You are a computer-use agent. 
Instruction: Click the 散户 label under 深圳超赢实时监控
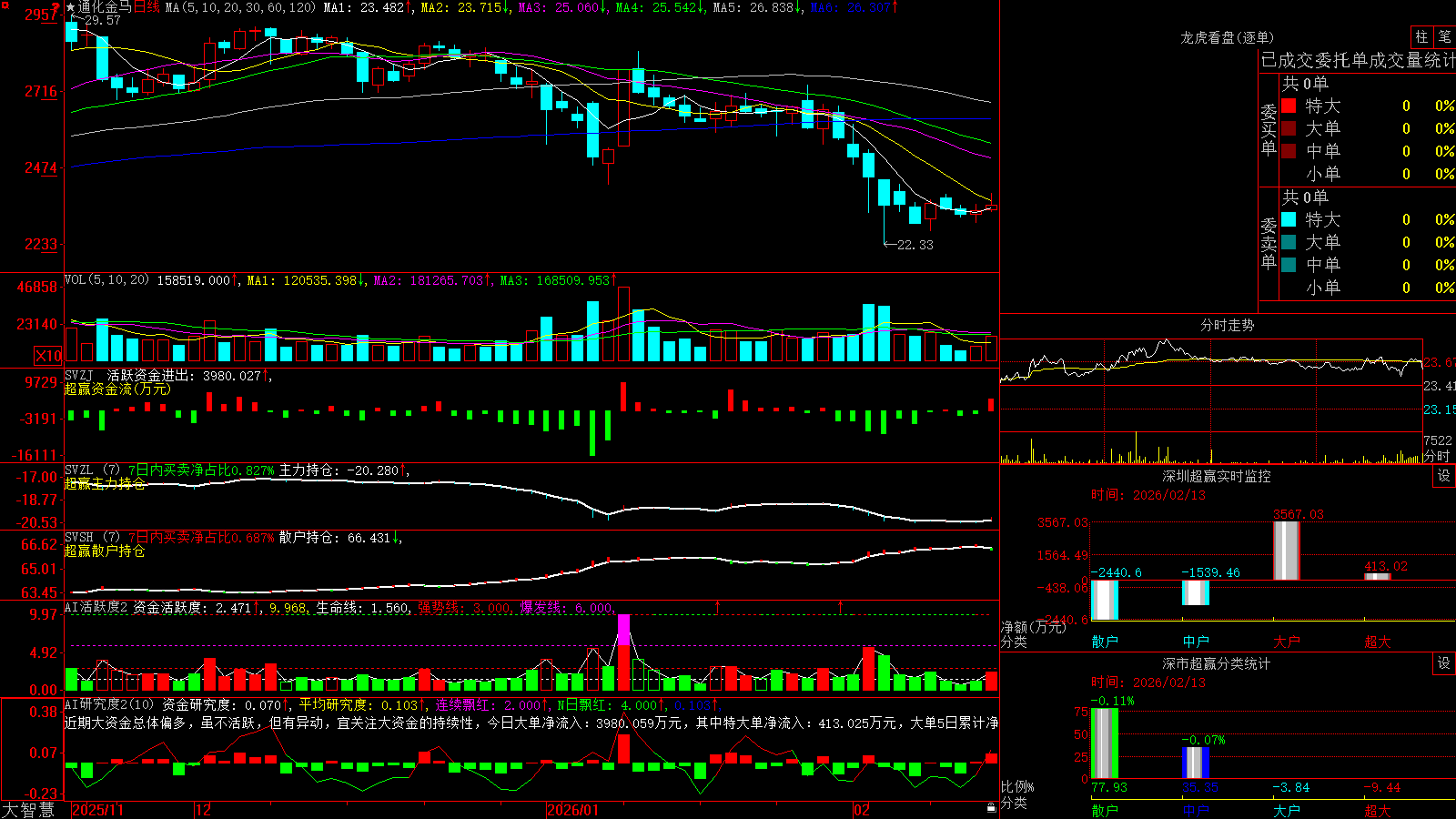[x=1105, y=642]
